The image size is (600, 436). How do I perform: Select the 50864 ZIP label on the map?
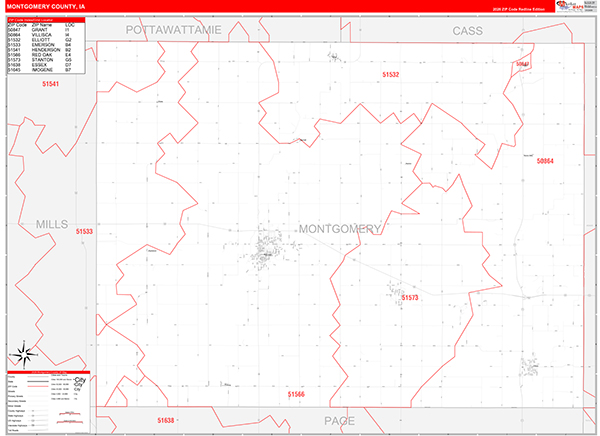[545, 161]
